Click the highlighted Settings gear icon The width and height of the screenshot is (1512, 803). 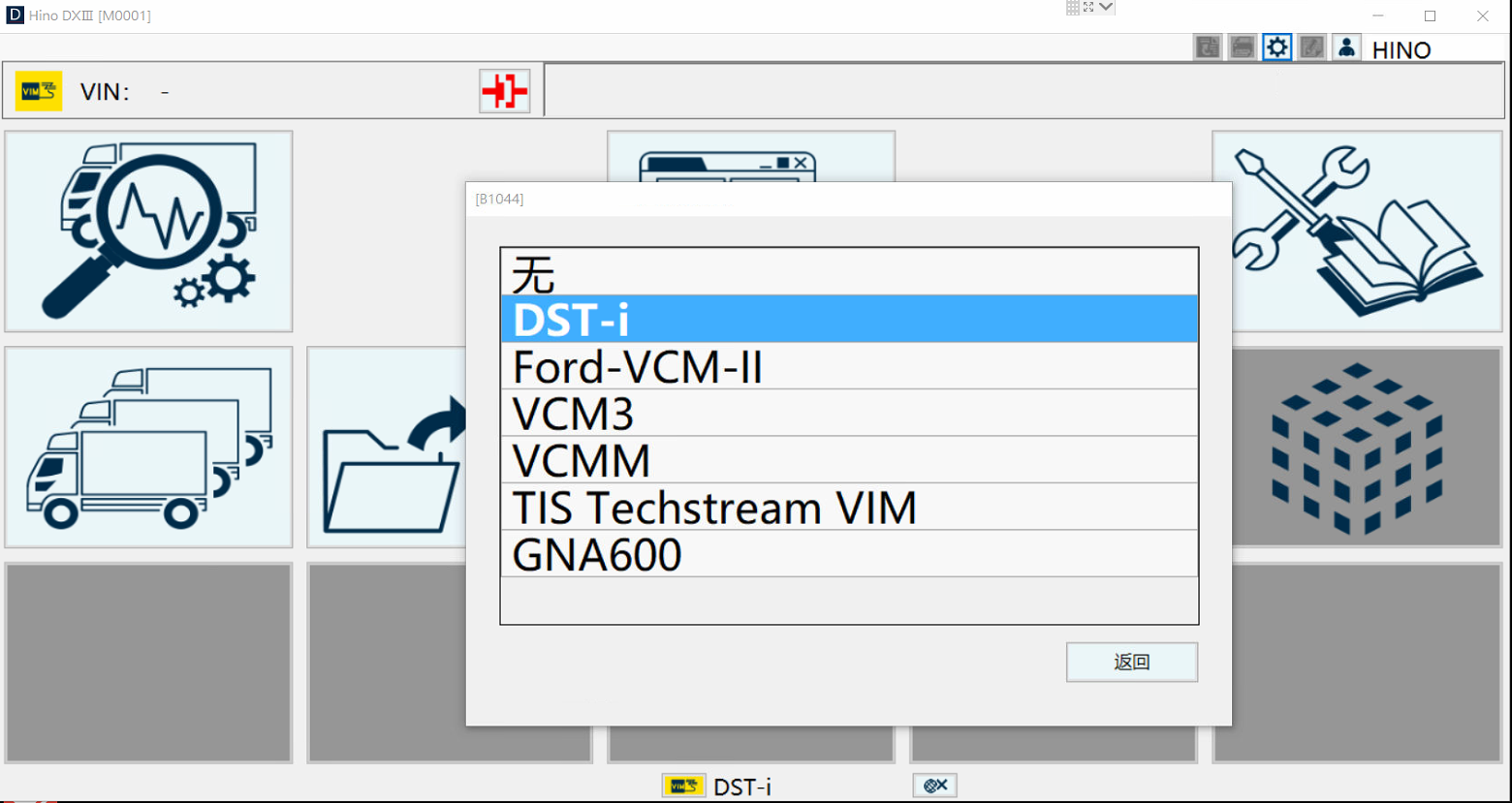point(1276,46)
